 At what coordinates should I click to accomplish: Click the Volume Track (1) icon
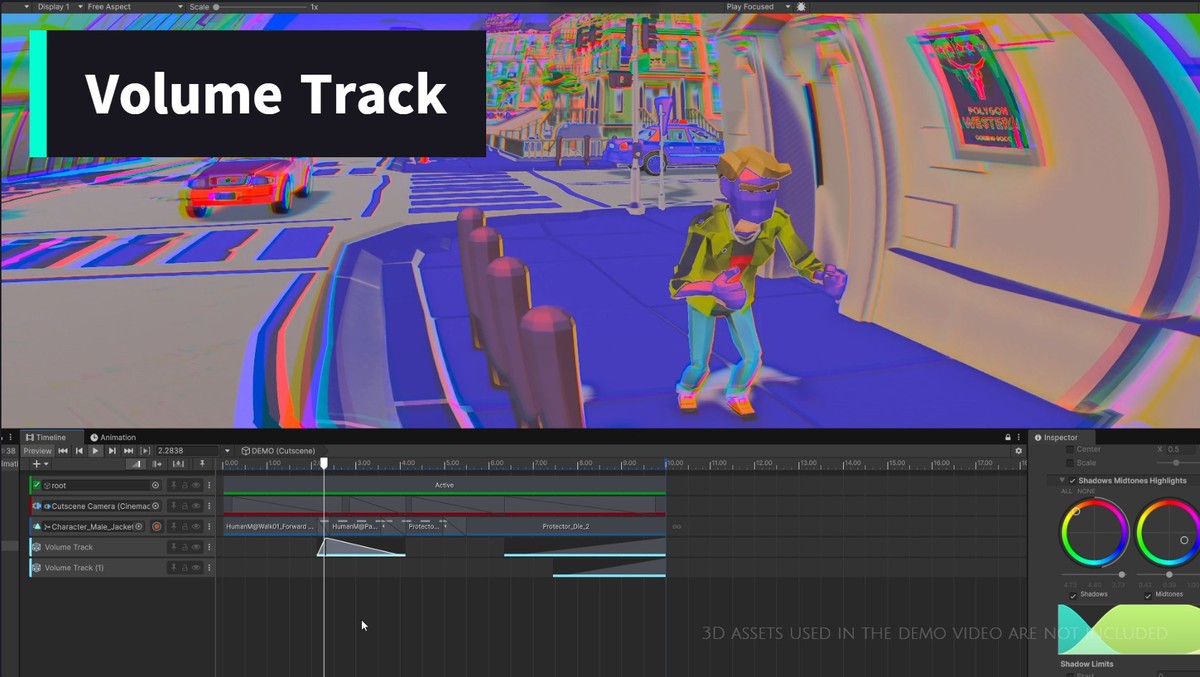tap(36, 568)
